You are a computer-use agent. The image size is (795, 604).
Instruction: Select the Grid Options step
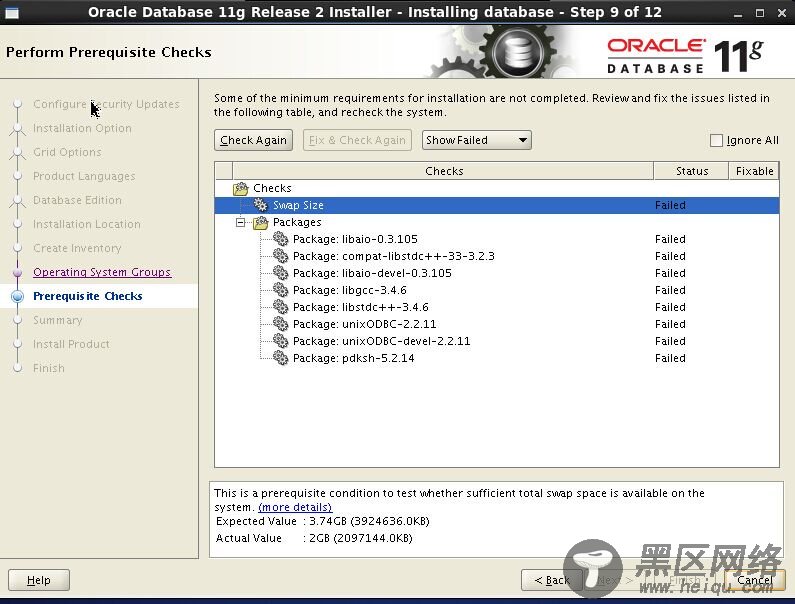(67, 152)
